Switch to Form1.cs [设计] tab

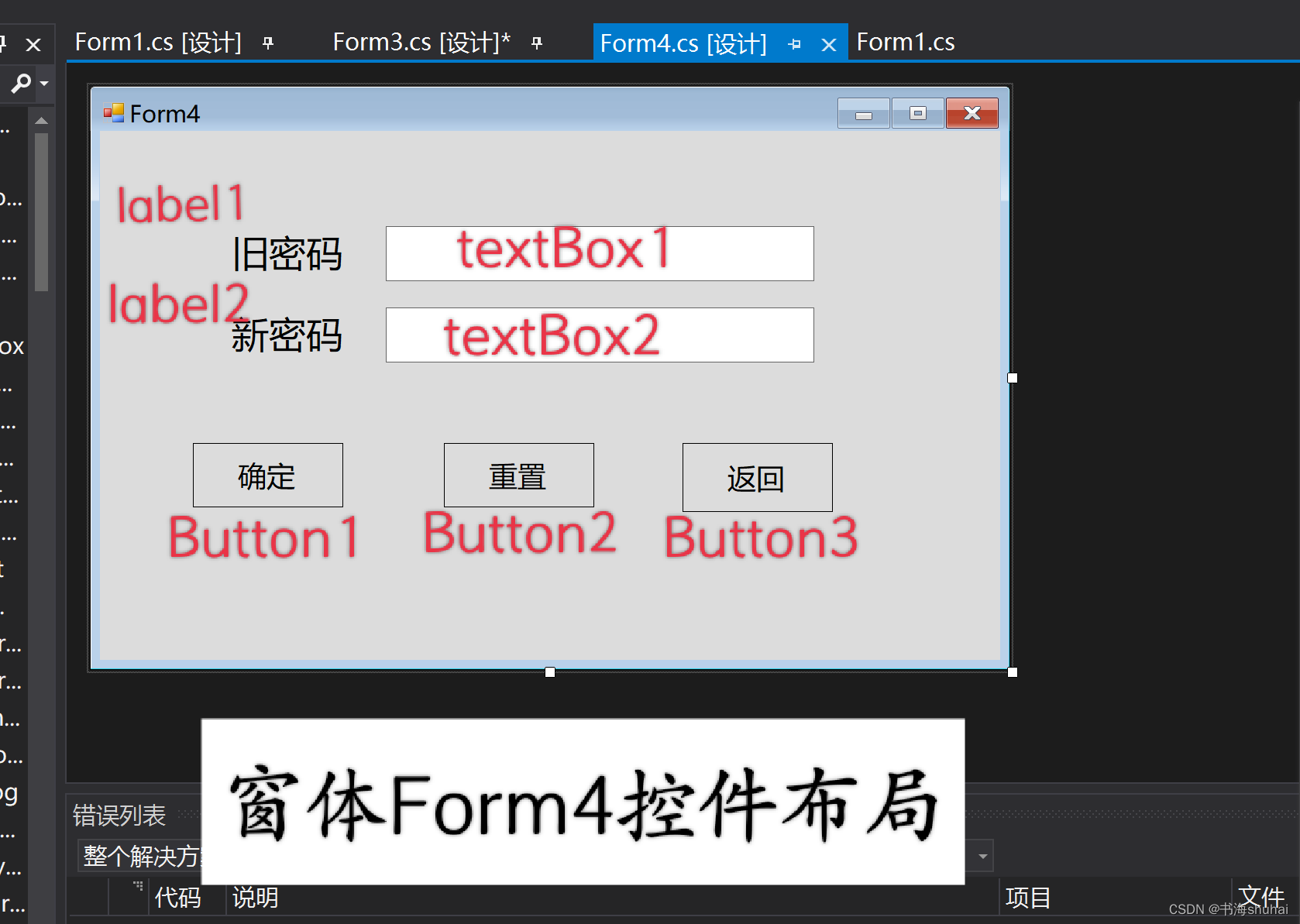point(158,43)
